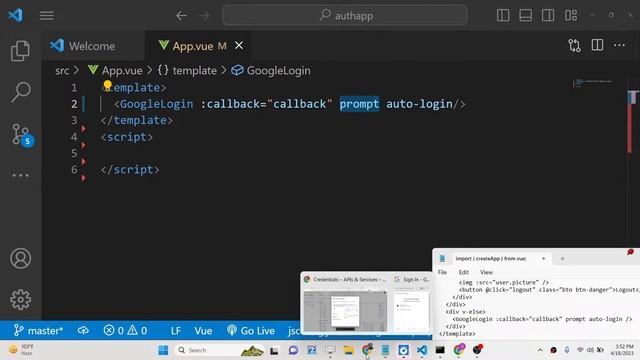This screenshot has height=360, width=640.
Task: Click the master* branch in the status bar
Action: 38,330
